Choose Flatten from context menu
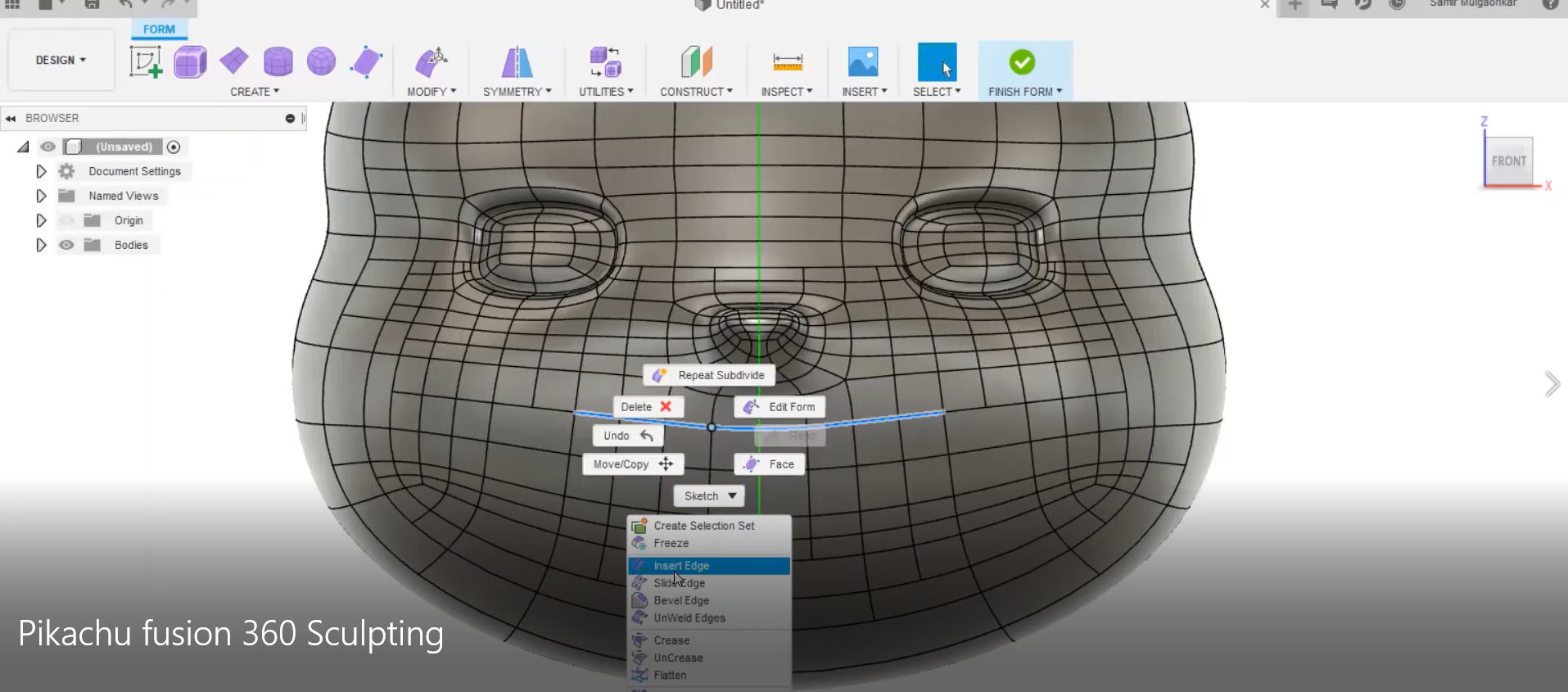The height and width of the screenshot is (692, 1568). [708, 675]
